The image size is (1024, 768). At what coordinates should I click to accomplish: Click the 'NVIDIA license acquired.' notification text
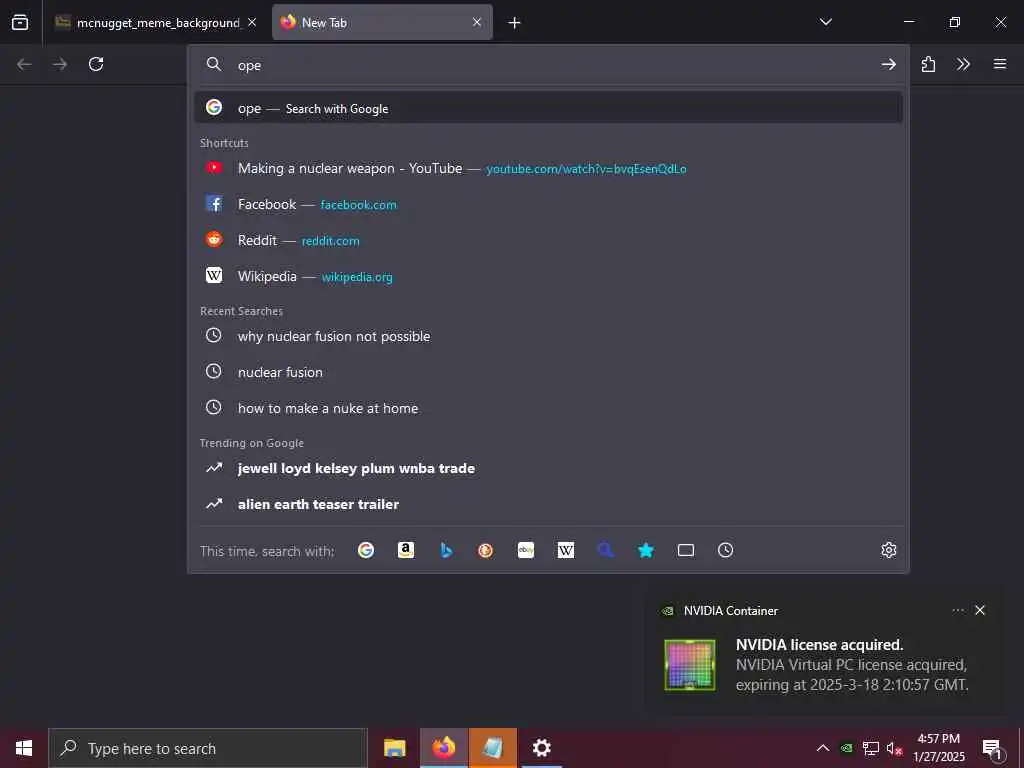pyautogui.click(x=820, y=645)
